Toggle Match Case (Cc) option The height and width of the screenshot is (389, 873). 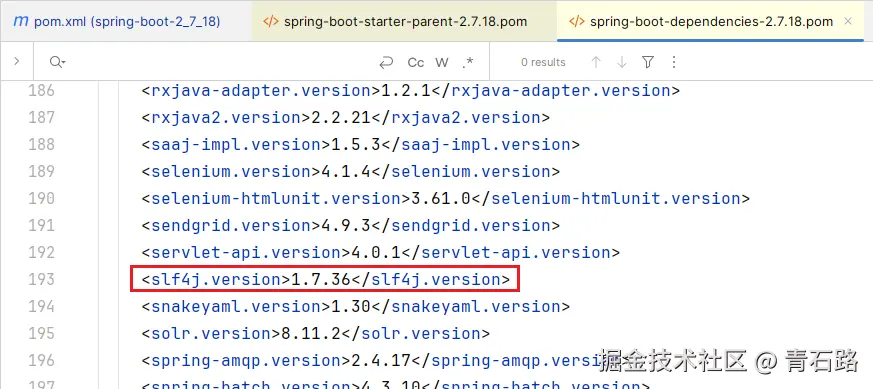415,62
